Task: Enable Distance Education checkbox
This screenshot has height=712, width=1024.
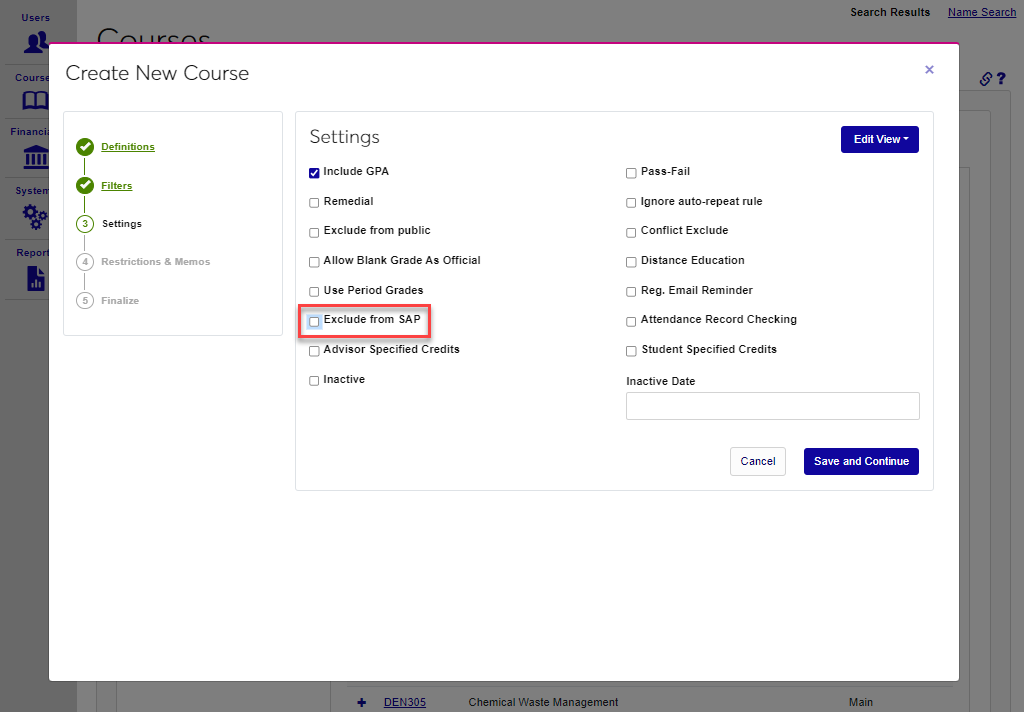Action: 631,262
